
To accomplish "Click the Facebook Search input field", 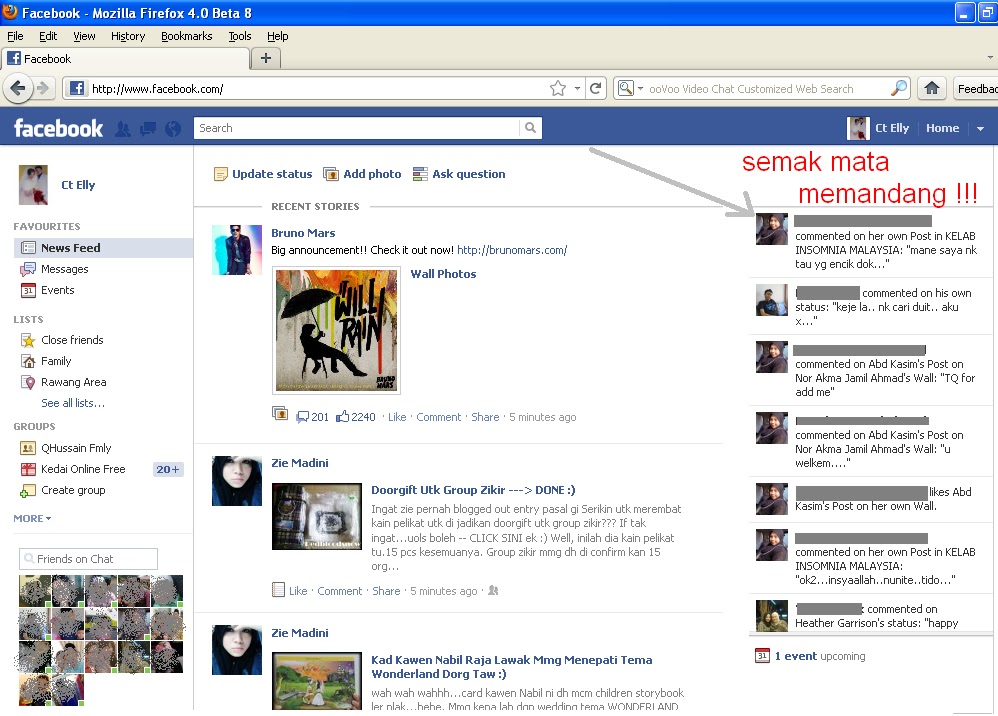I will 356,128.
